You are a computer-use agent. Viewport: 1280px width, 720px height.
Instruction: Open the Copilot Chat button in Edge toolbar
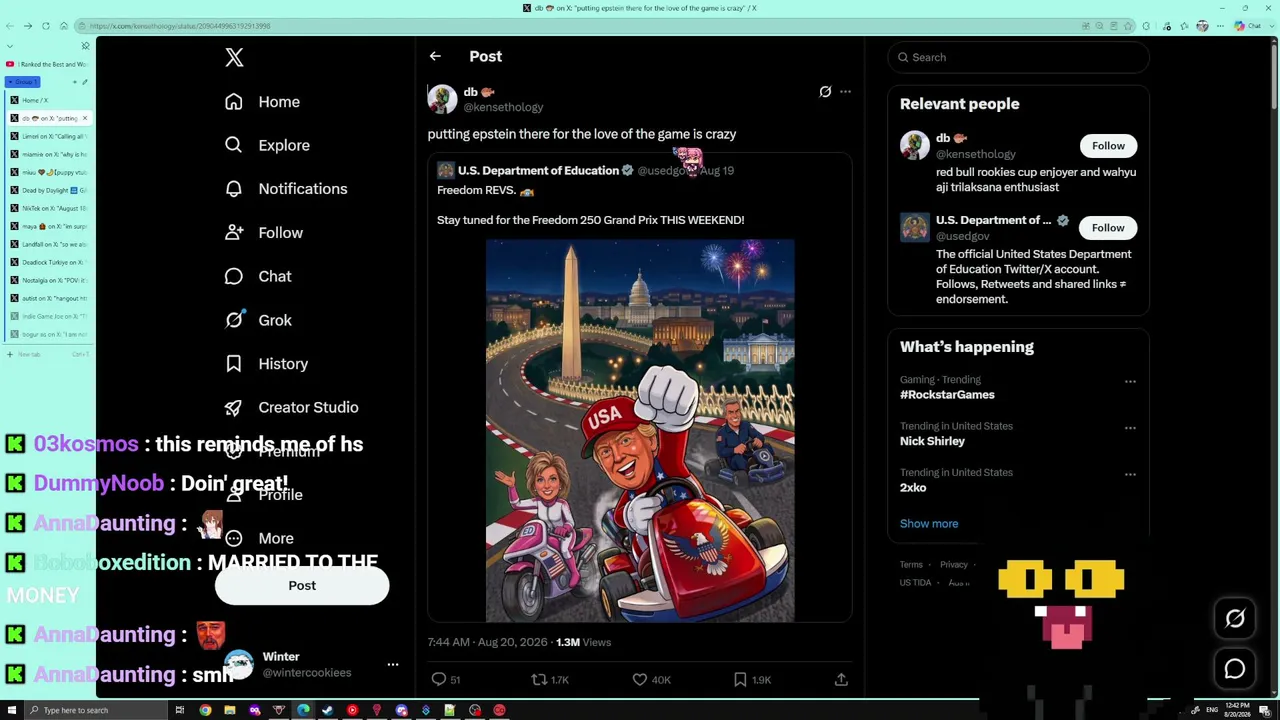click(1247, 26)
